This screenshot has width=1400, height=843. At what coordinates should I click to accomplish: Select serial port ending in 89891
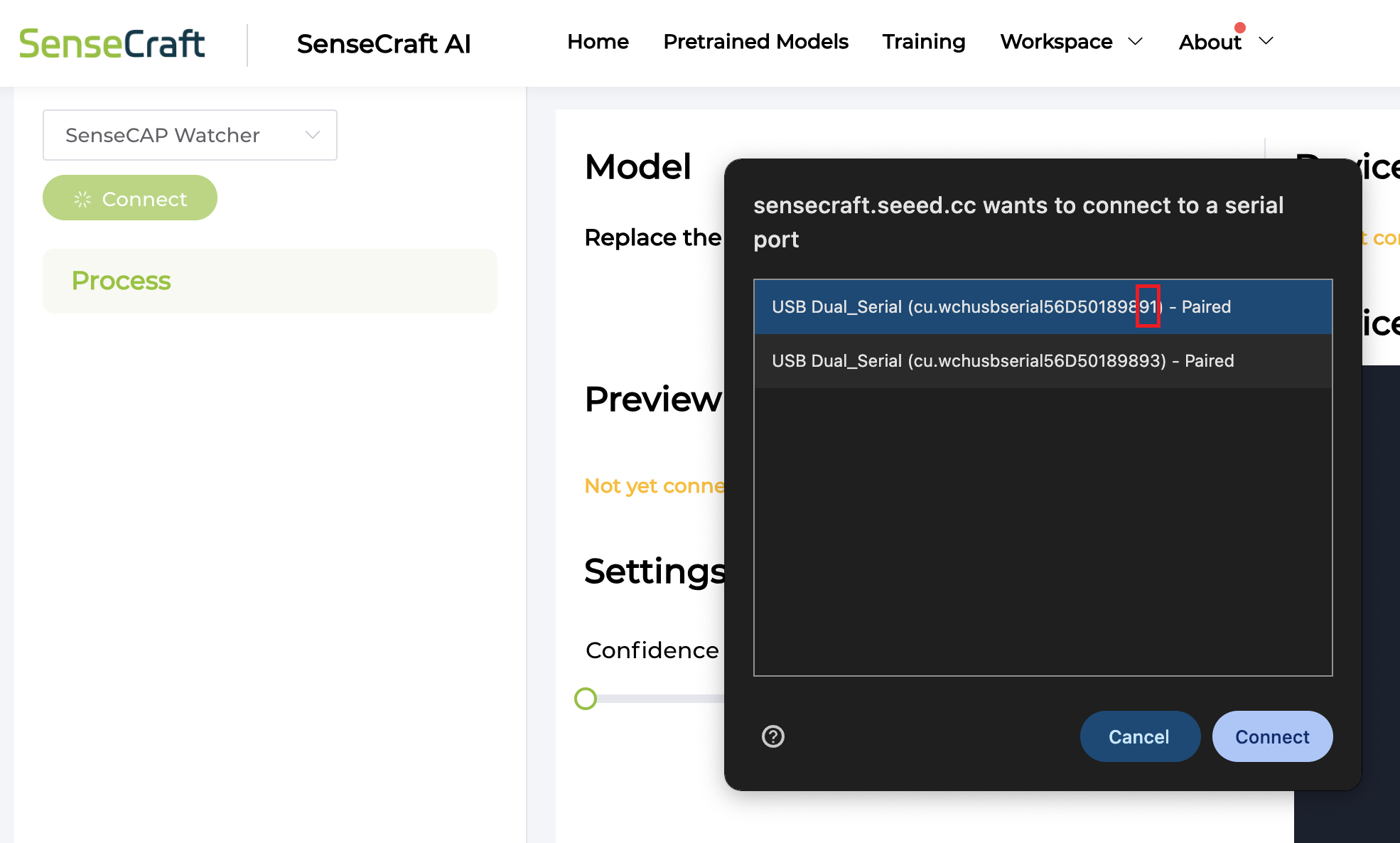click(x=1043, y=307)
